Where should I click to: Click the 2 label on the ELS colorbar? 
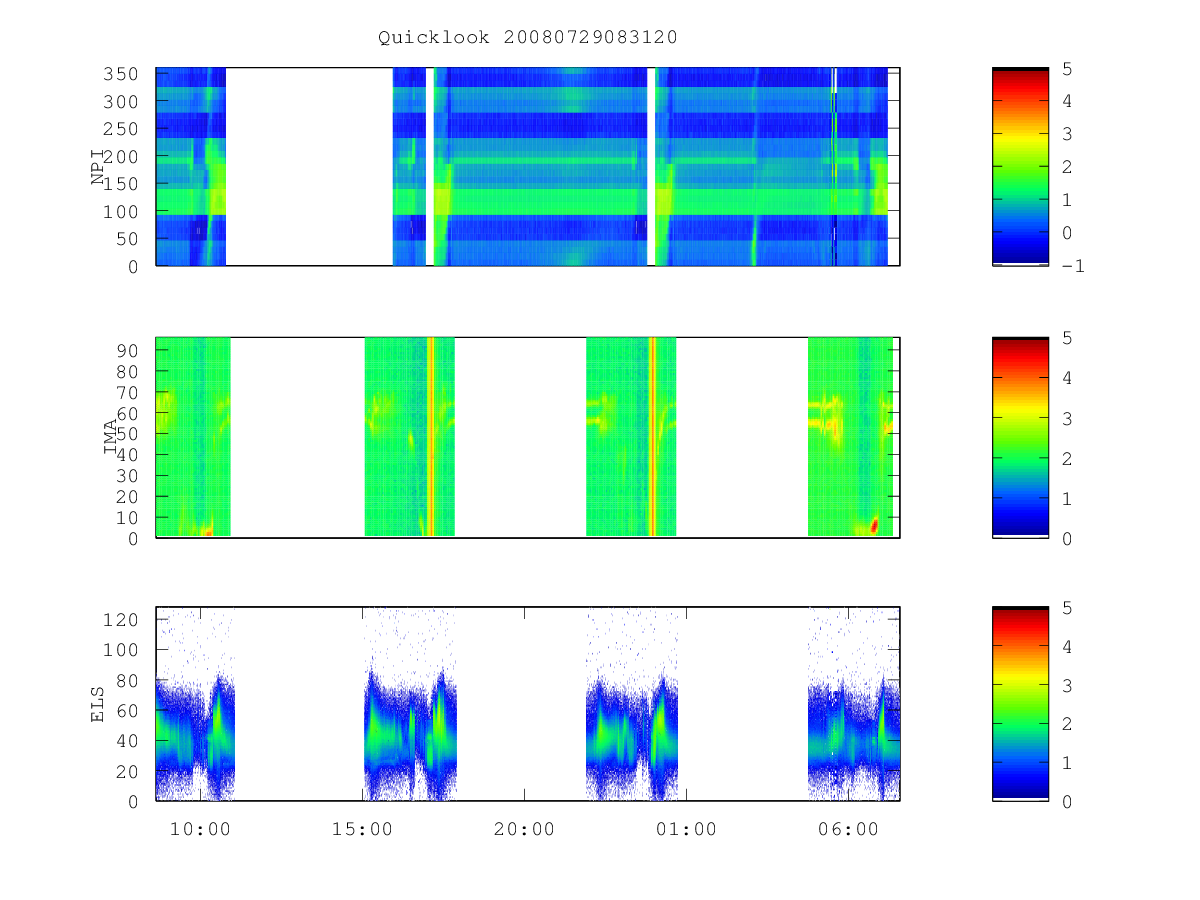pos(1069,723)
